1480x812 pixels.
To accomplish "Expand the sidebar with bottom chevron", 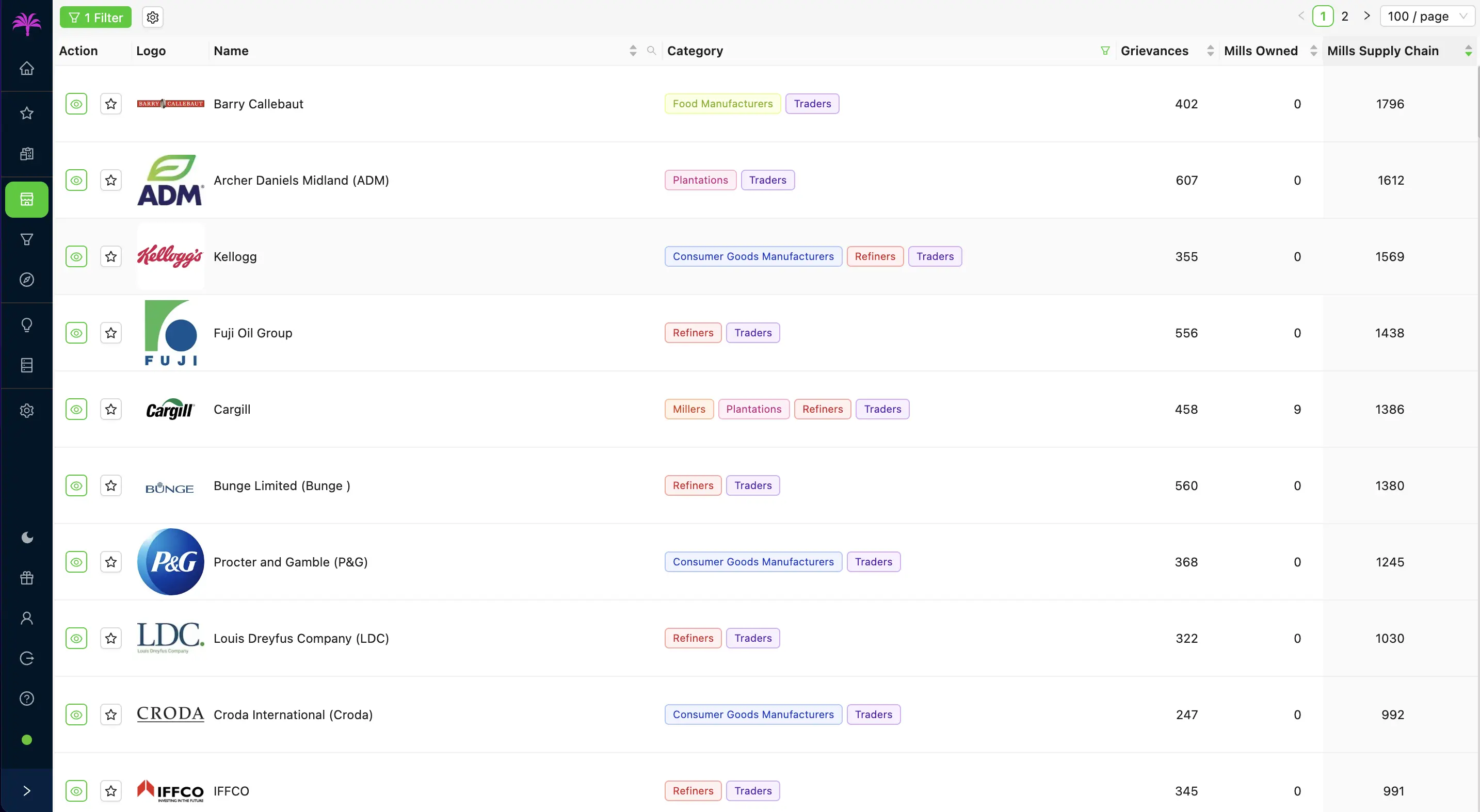I will 26,791.
